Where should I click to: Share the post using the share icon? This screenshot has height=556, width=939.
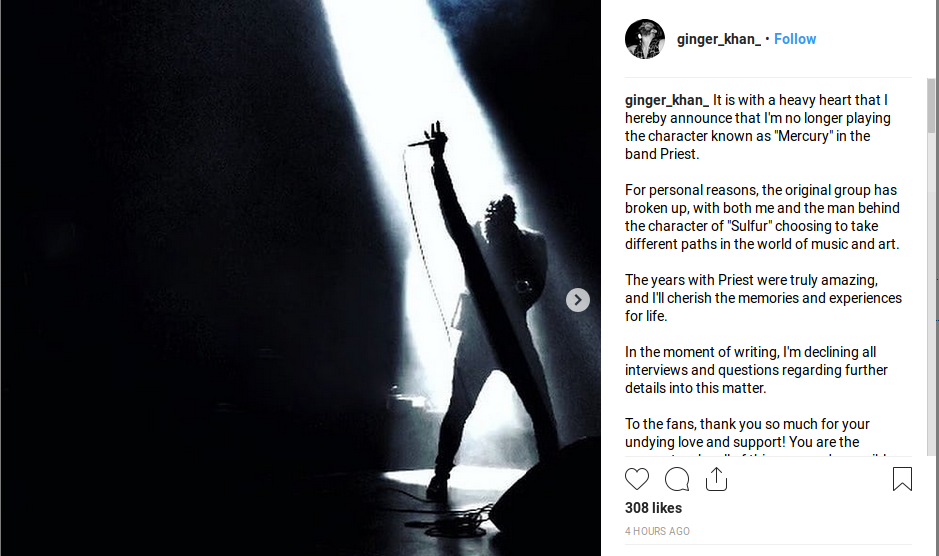click(x=716, y=479)
